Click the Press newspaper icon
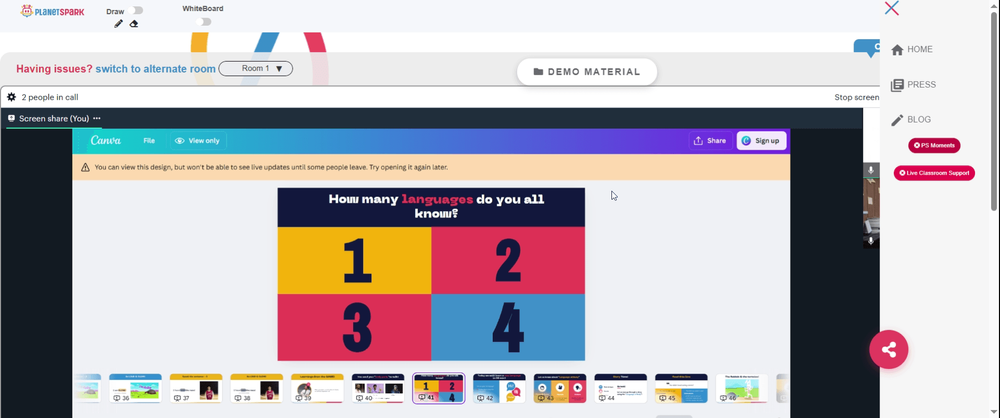 pyautogui.click(x=897, y=85)
